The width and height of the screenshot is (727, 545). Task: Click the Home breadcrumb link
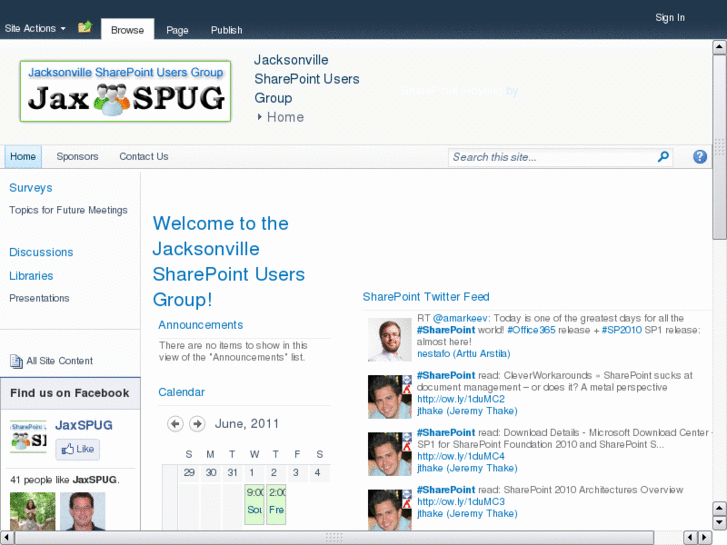coord(285,117)
